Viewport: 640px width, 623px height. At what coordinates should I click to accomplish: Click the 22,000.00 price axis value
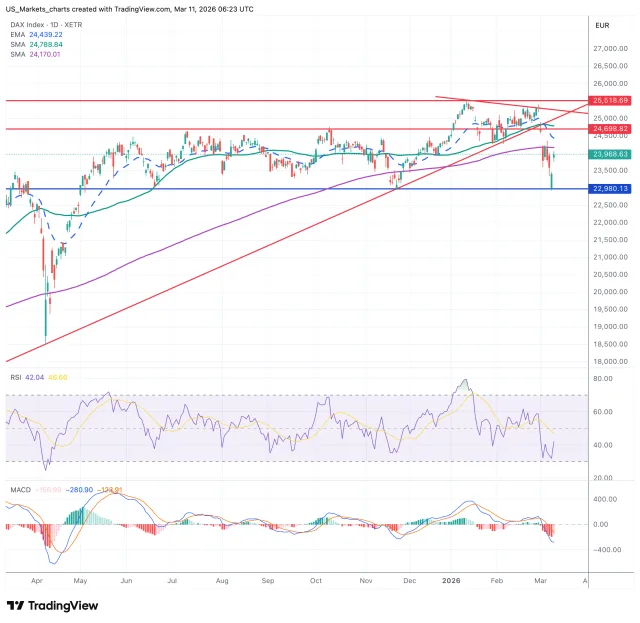click(610, 222)
